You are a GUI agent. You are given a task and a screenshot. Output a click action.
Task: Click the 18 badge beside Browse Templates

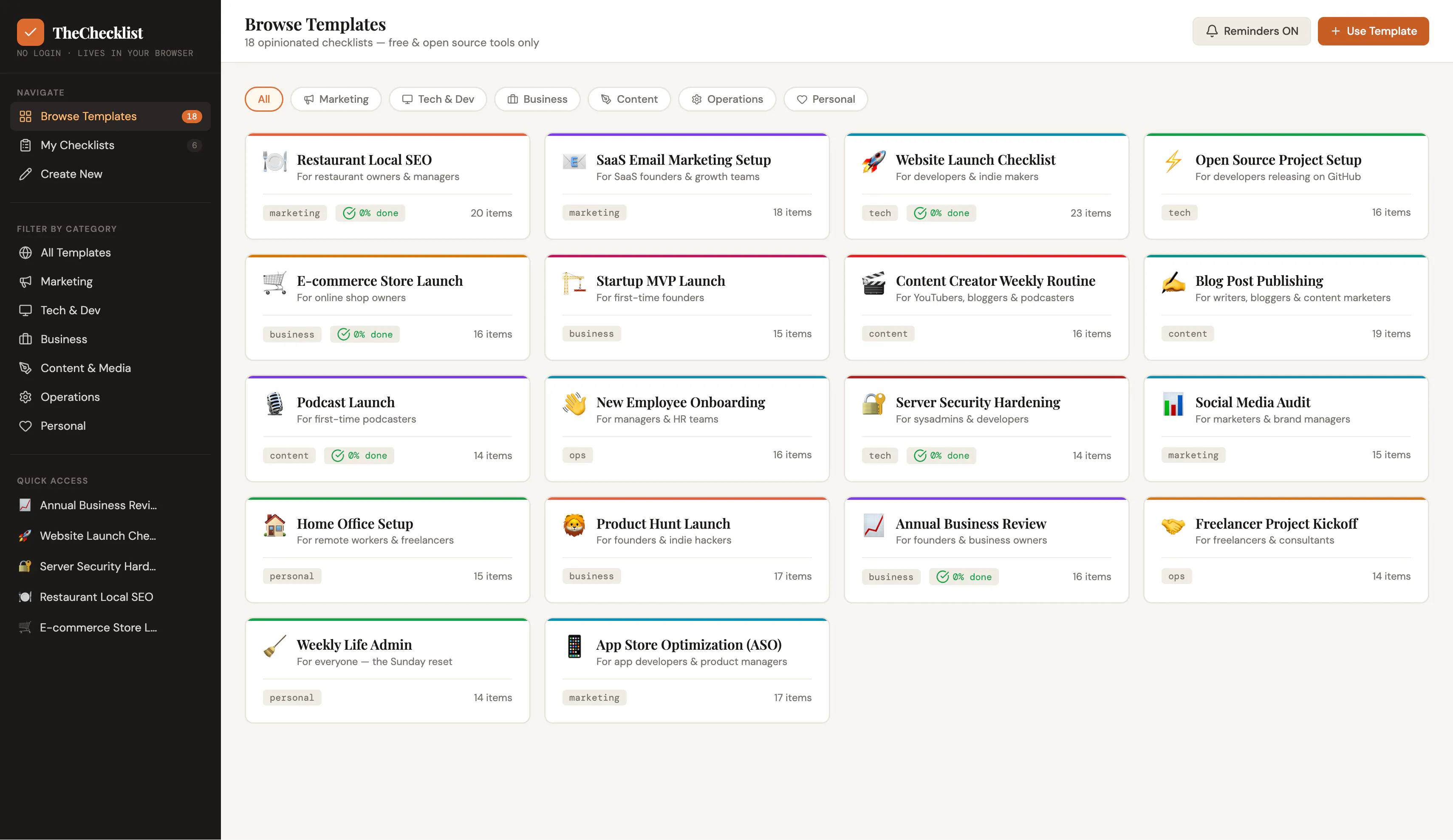(192, 116)
